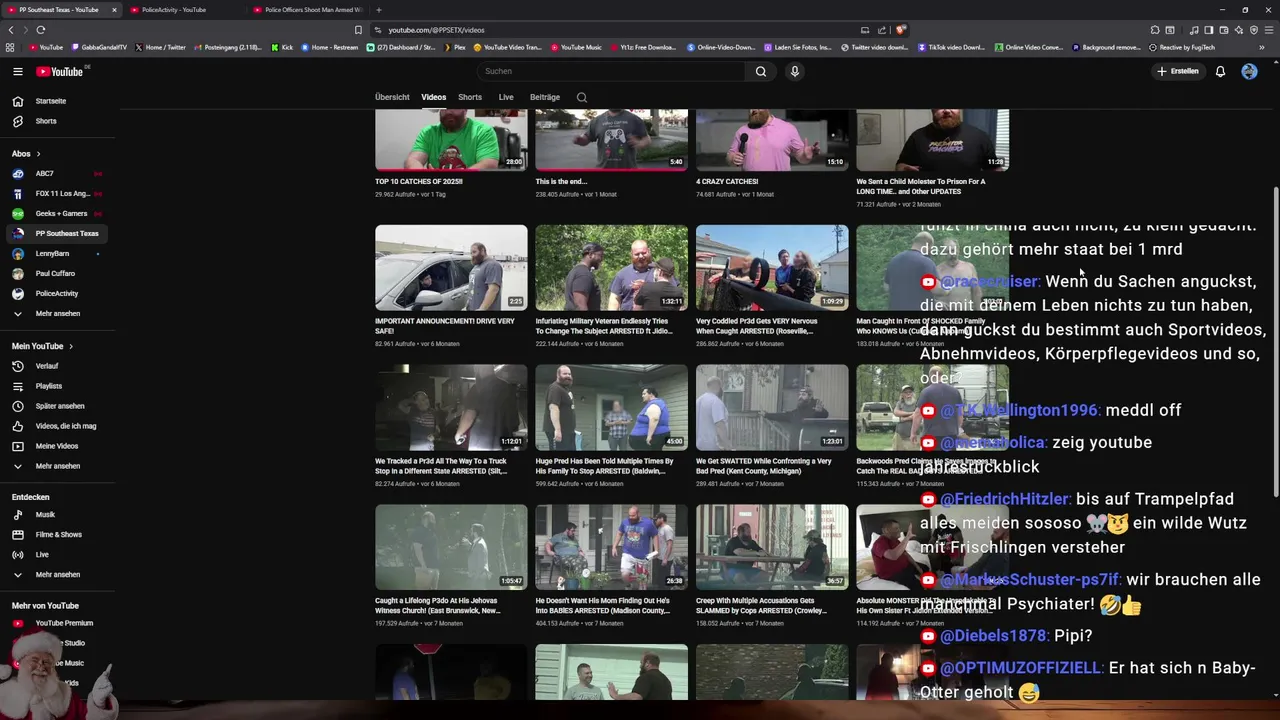Viewport: 1280px width, 720px height.
Task: Go back in browser history
Action: pyautogui.click(x=11, y=30)
